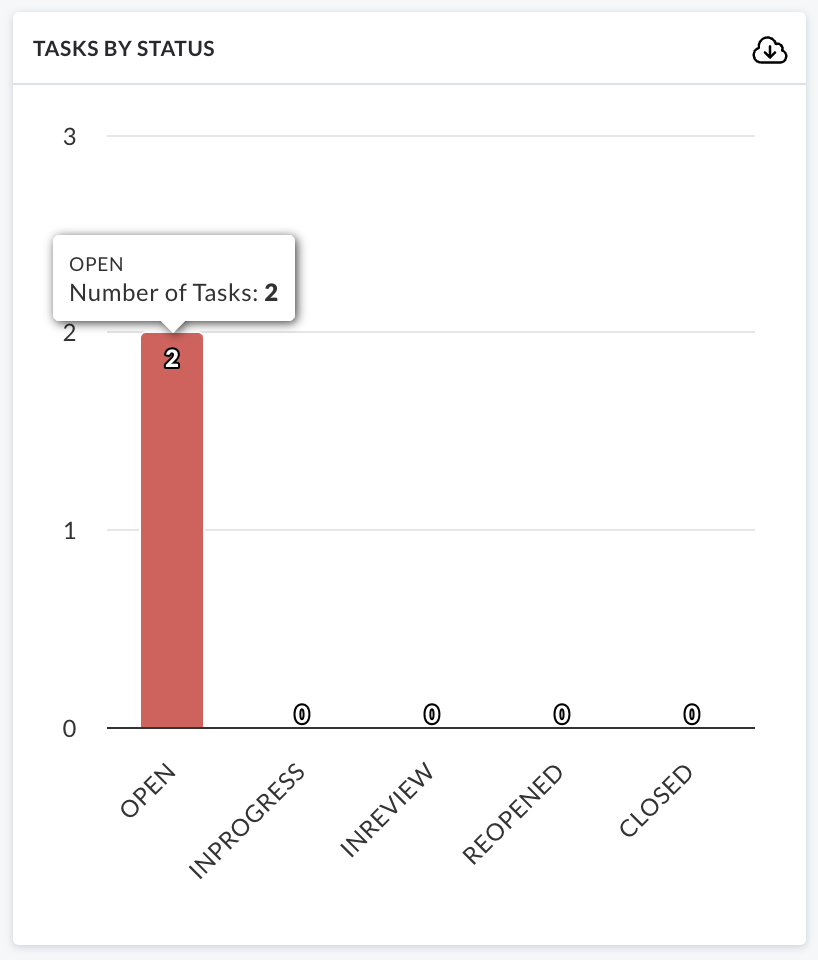Click the OPEN heading in the tooltip
The width and height of the screenshot is (818, 960).
tap(96, 264)
